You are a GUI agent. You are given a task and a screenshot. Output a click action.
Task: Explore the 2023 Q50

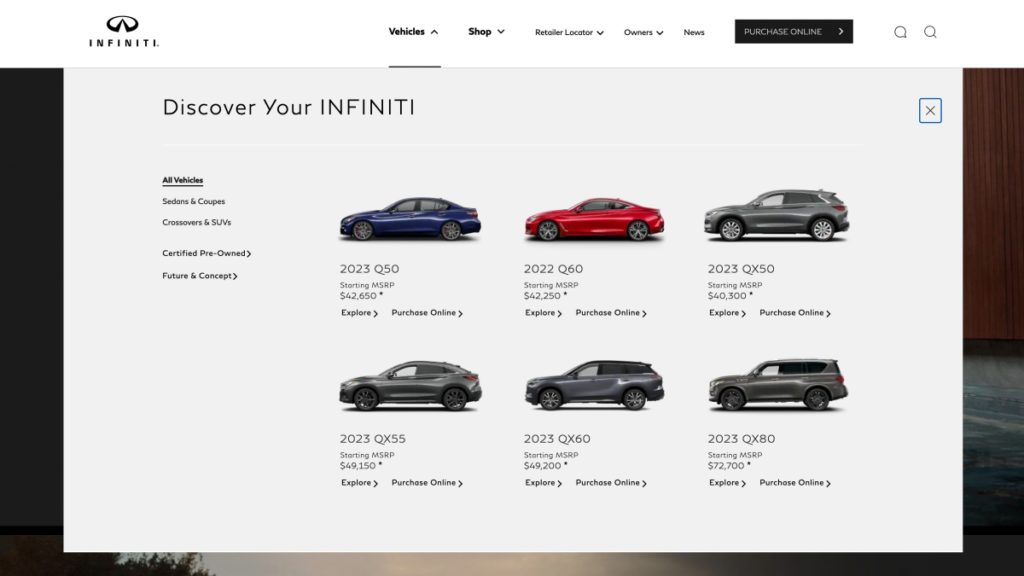(x=359, y=313)
